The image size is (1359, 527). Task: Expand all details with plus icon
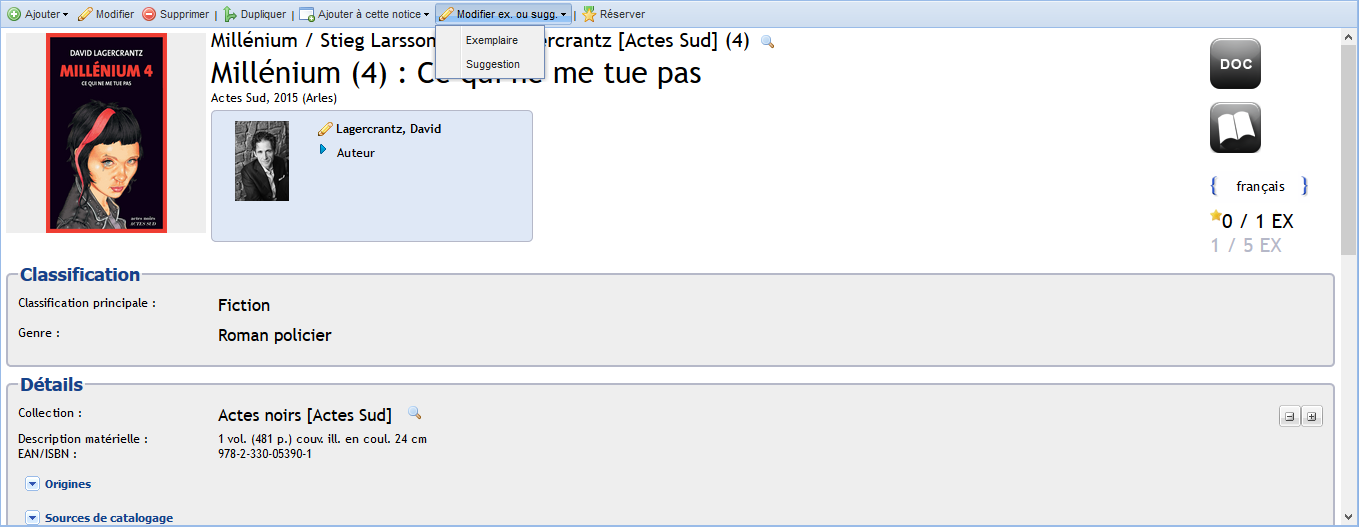[x=1311, y=416]
